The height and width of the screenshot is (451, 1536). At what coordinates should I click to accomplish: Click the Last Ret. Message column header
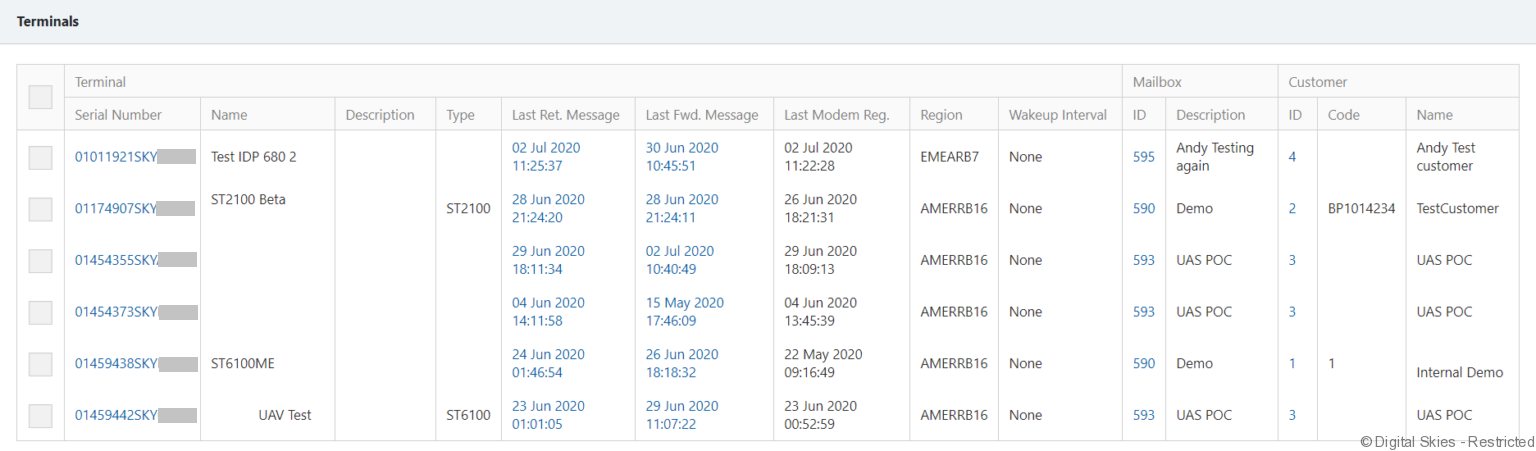pos(565,115)
